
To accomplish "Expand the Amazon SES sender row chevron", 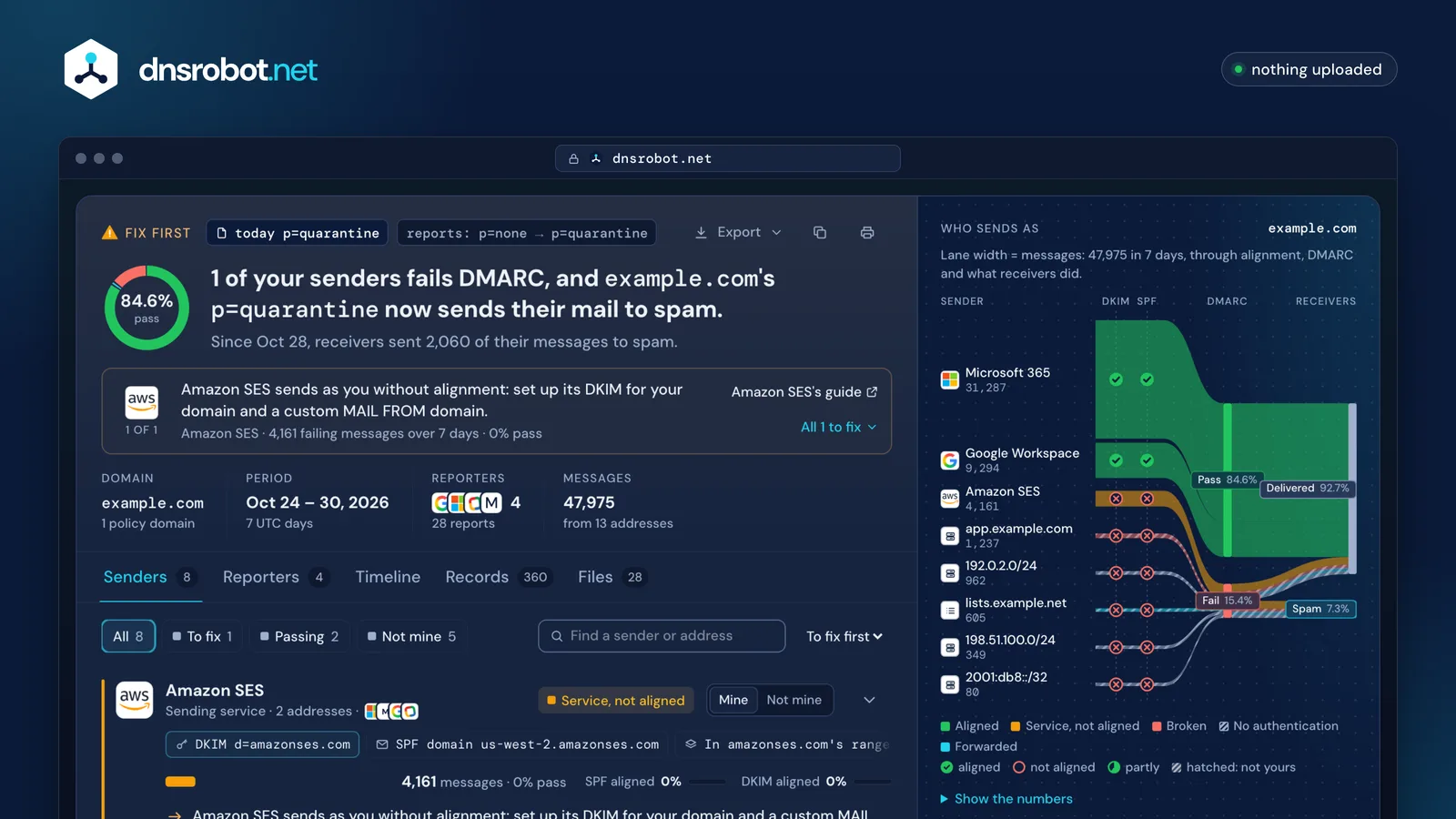I will point(869,700).
